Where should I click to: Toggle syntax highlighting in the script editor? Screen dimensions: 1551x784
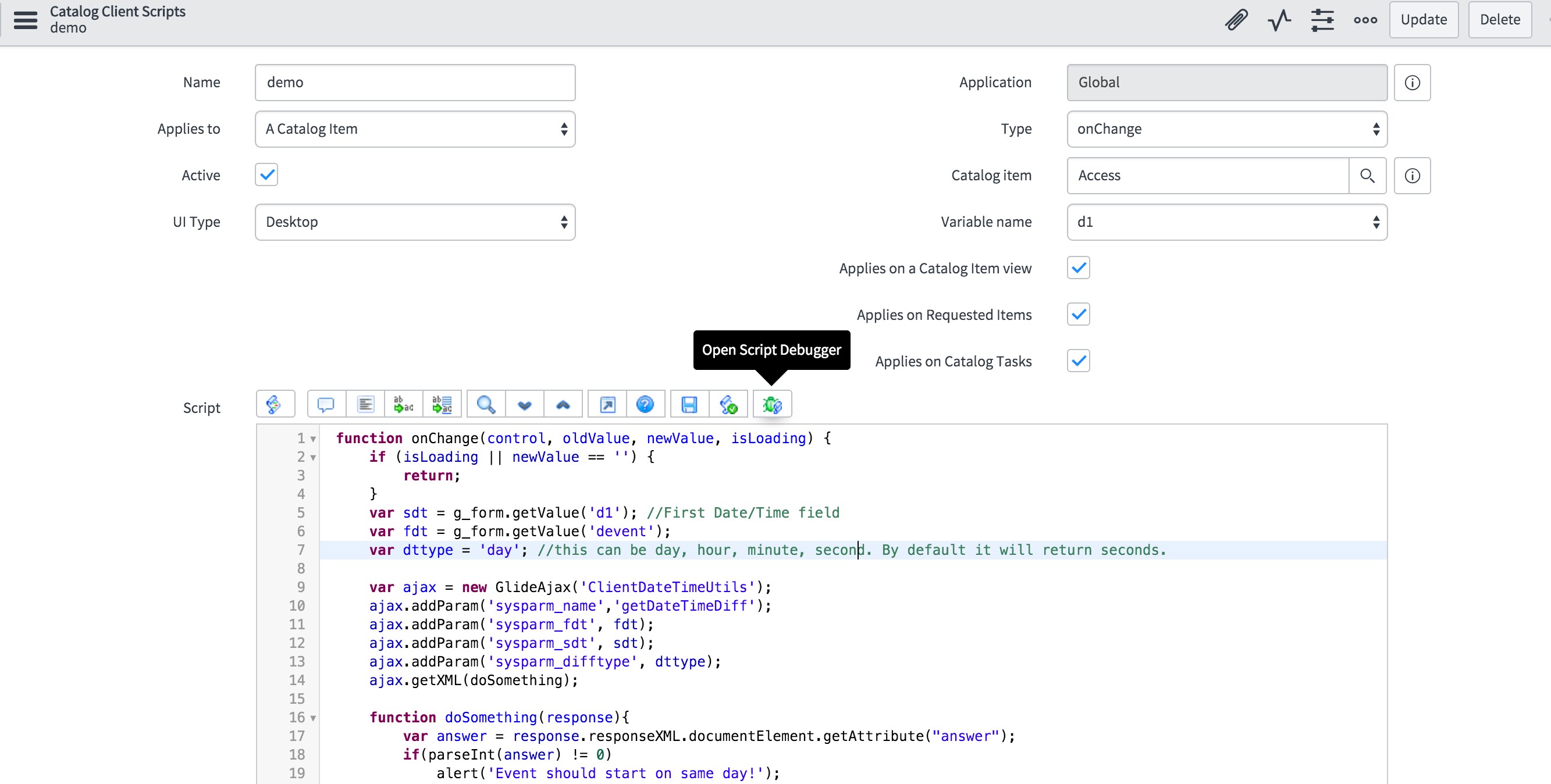tap(275, 404)
